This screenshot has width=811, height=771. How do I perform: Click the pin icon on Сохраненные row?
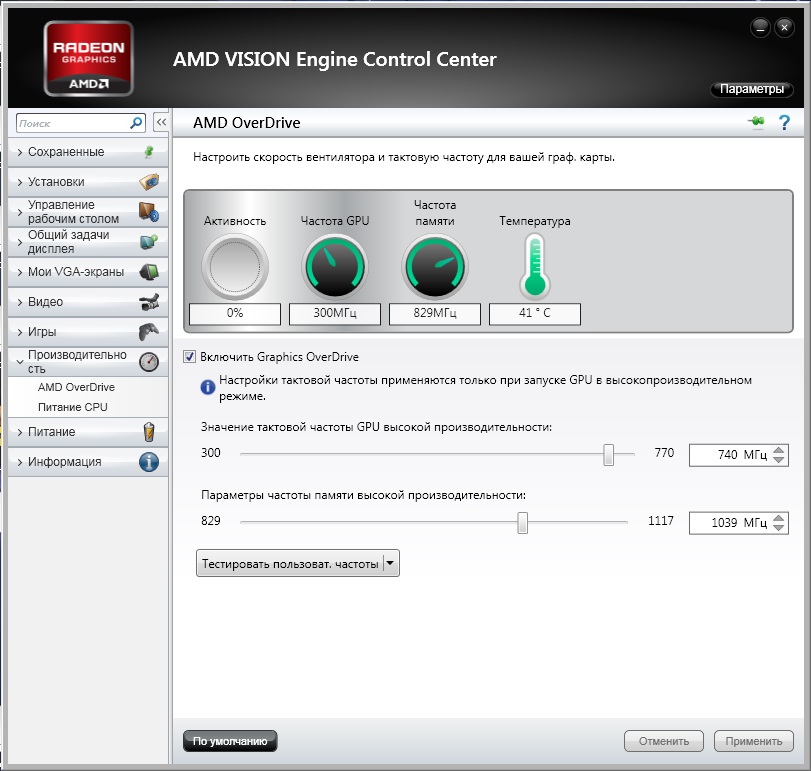(x=149, y=152)
